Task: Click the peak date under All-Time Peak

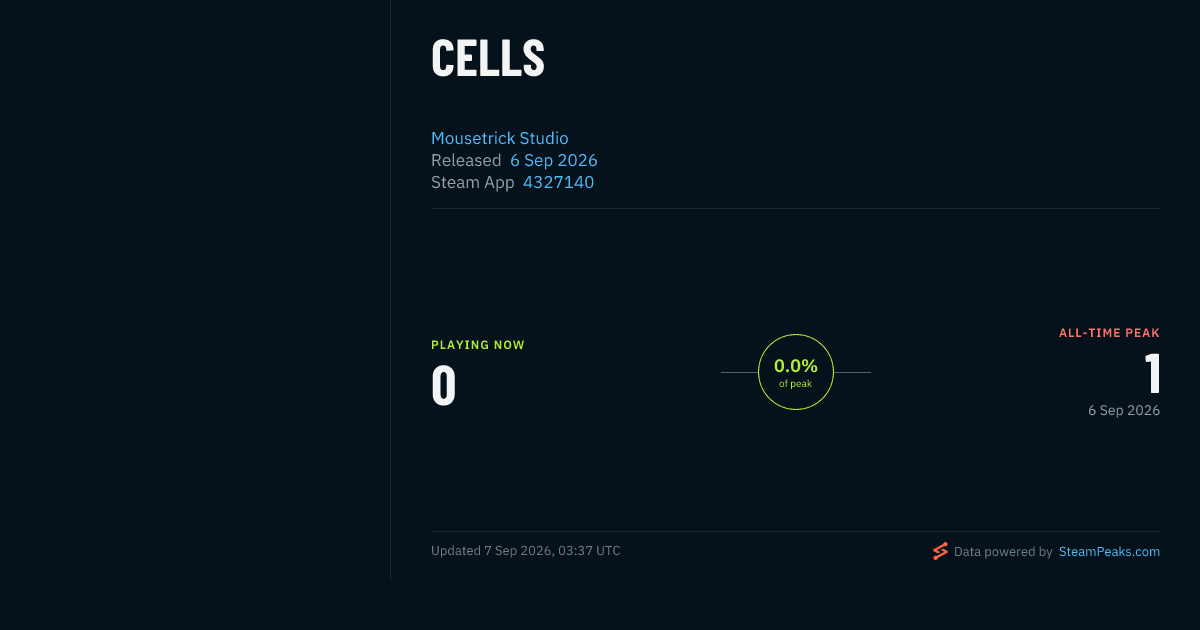Action: [x=1124, y=410]
